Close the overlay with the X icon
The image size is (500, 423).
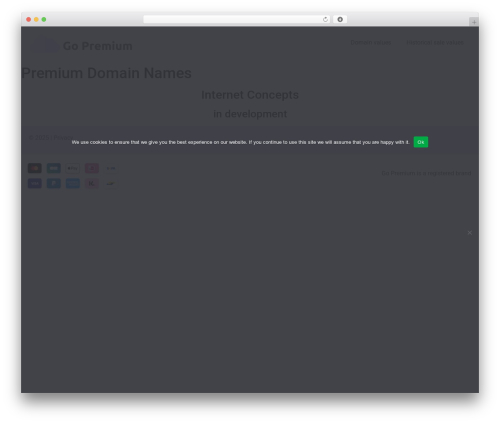(x=470, y=233)
